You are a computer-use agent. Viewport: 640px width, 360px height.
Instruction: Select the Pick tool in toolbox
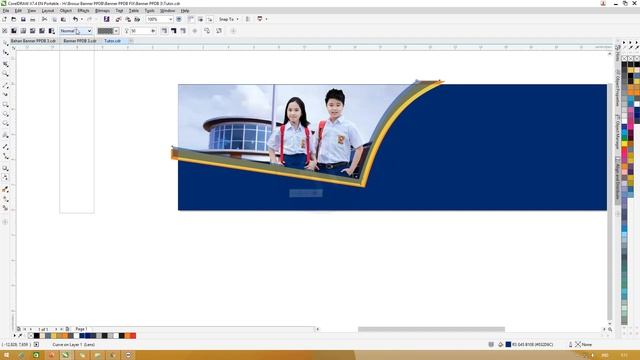[5, 43]
